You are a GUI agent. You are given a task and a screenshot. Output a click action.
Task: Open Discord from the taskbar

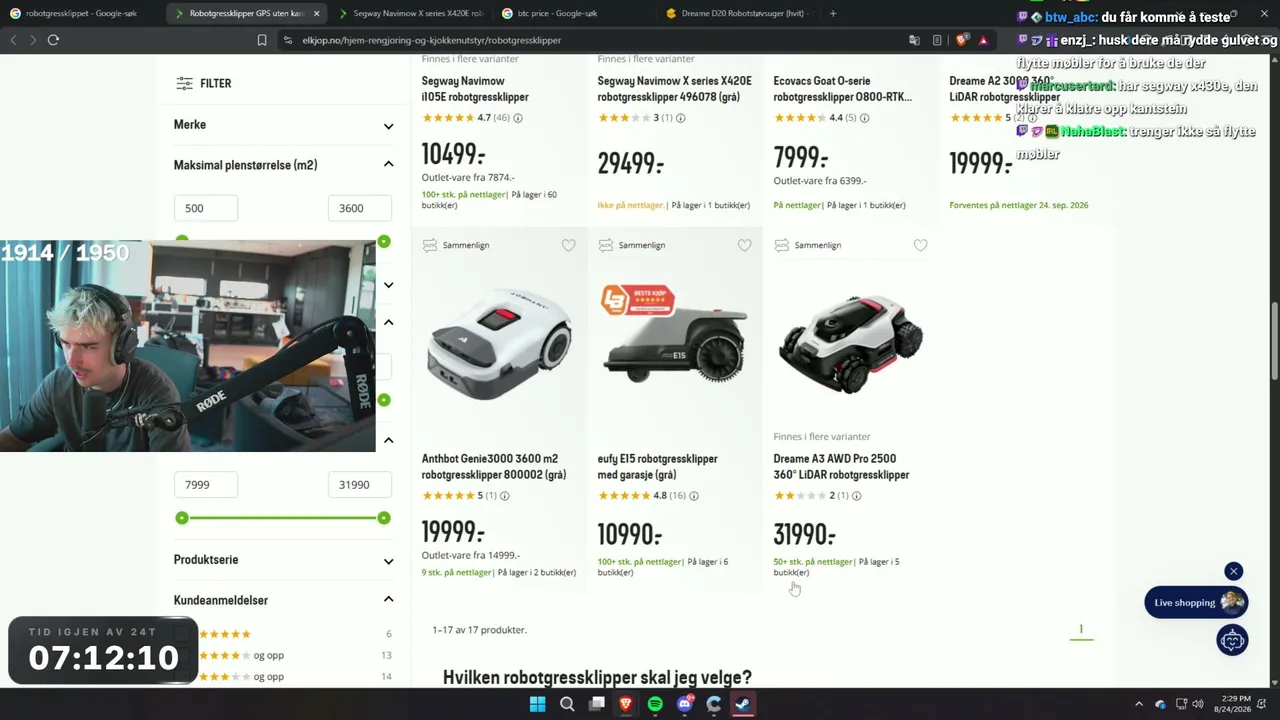685,704
